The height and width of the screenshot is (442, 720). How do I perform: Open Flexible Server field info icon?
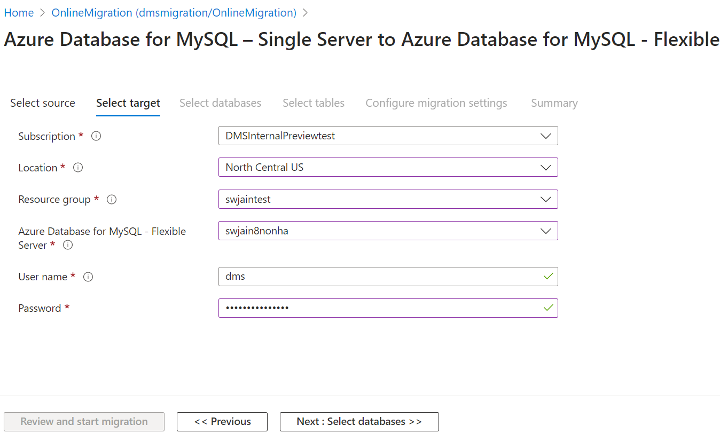tap(68, 245)
